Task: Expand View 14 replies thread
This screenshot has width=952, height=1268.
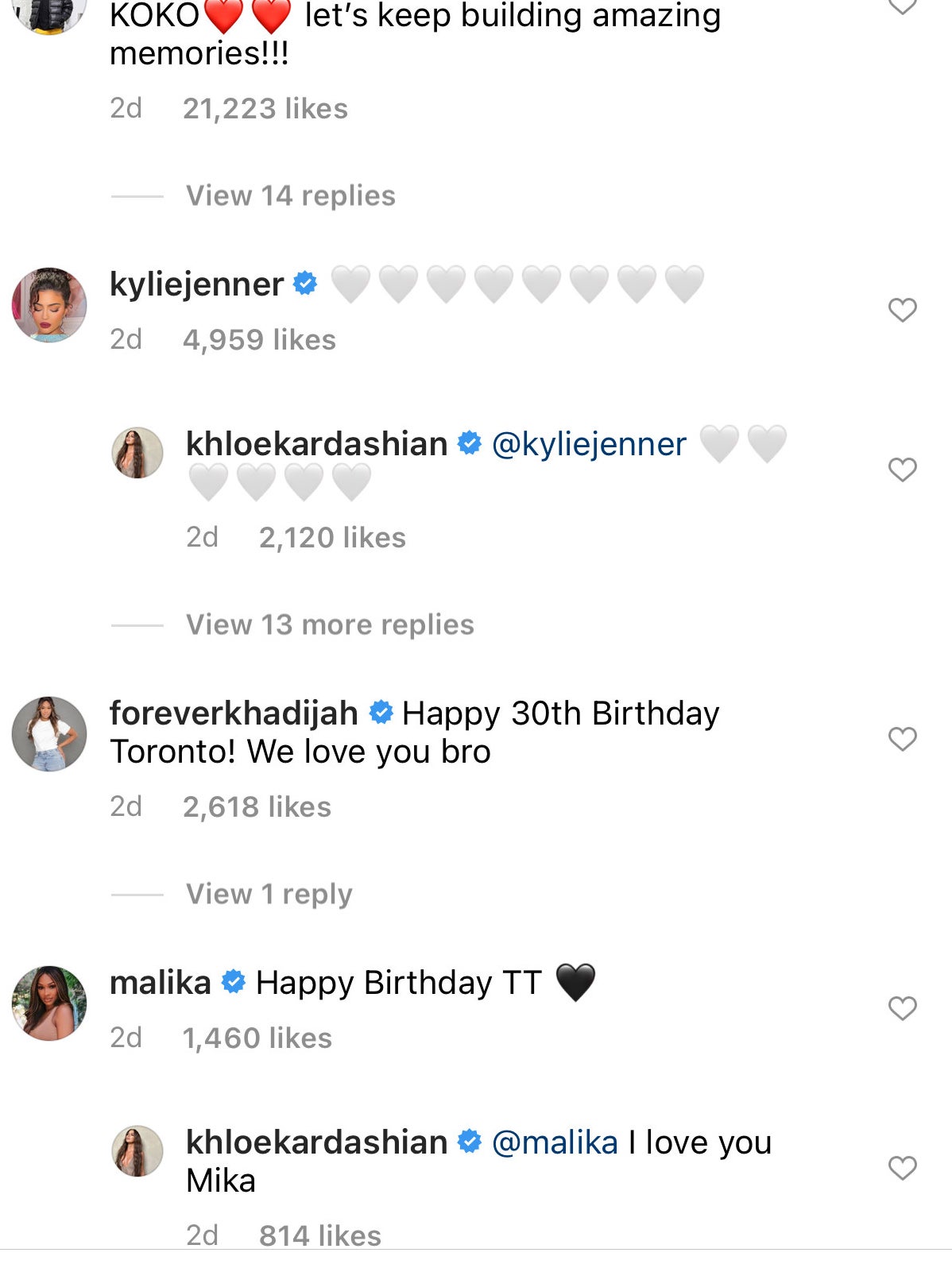Action: pyautogui.click(x=290, y=195)
